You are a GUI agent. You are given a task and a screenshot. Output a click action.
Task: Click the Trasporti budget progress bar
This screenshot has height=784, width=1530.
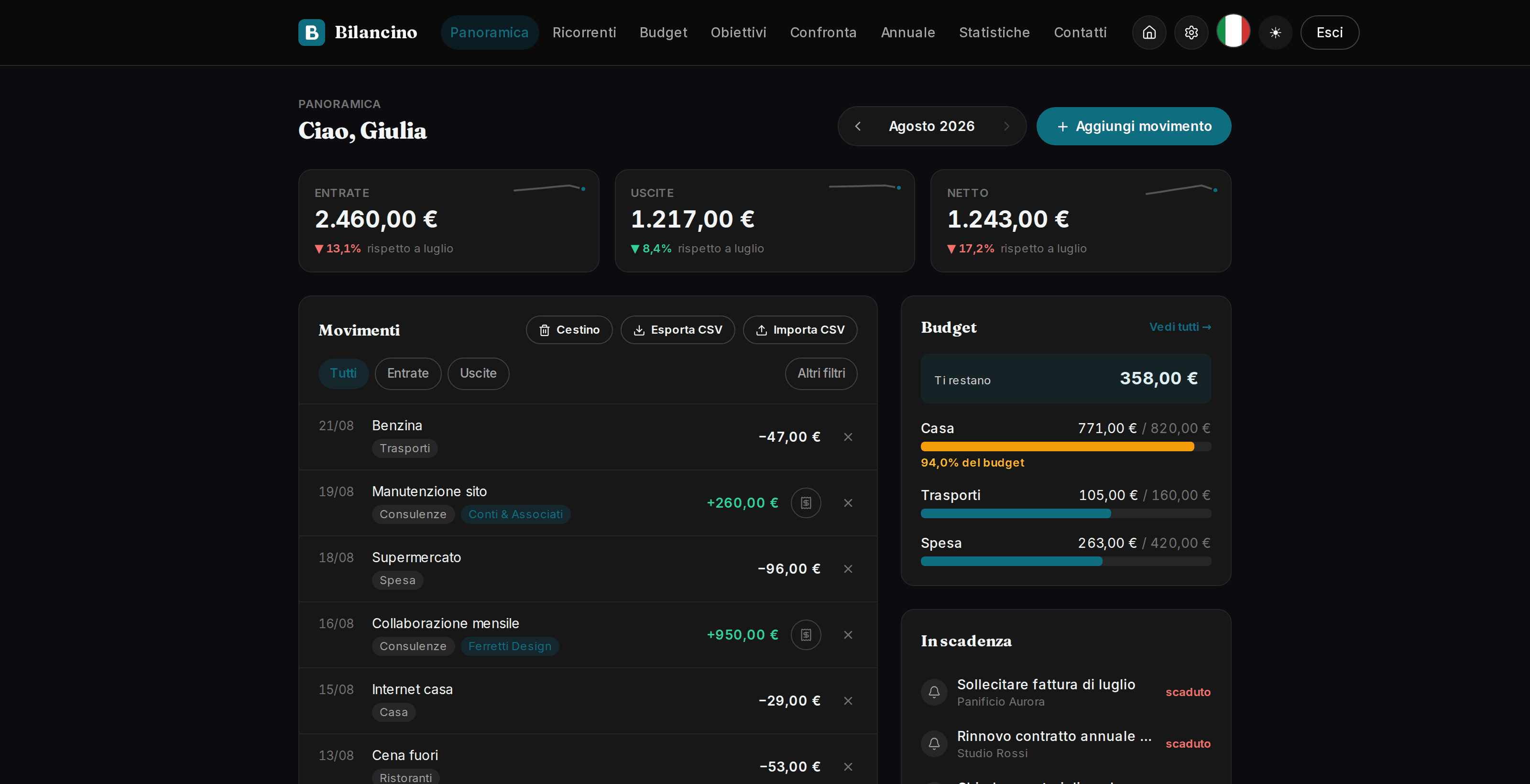(1066, 514)
